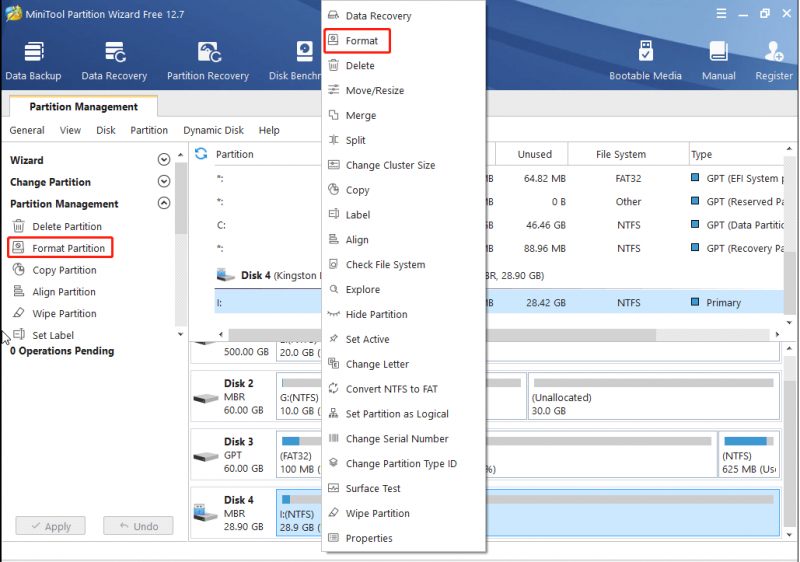Viewport: 800px width, 562px height.
Task: Choose Move/Resize in context menu
Action: click(403, 90)
